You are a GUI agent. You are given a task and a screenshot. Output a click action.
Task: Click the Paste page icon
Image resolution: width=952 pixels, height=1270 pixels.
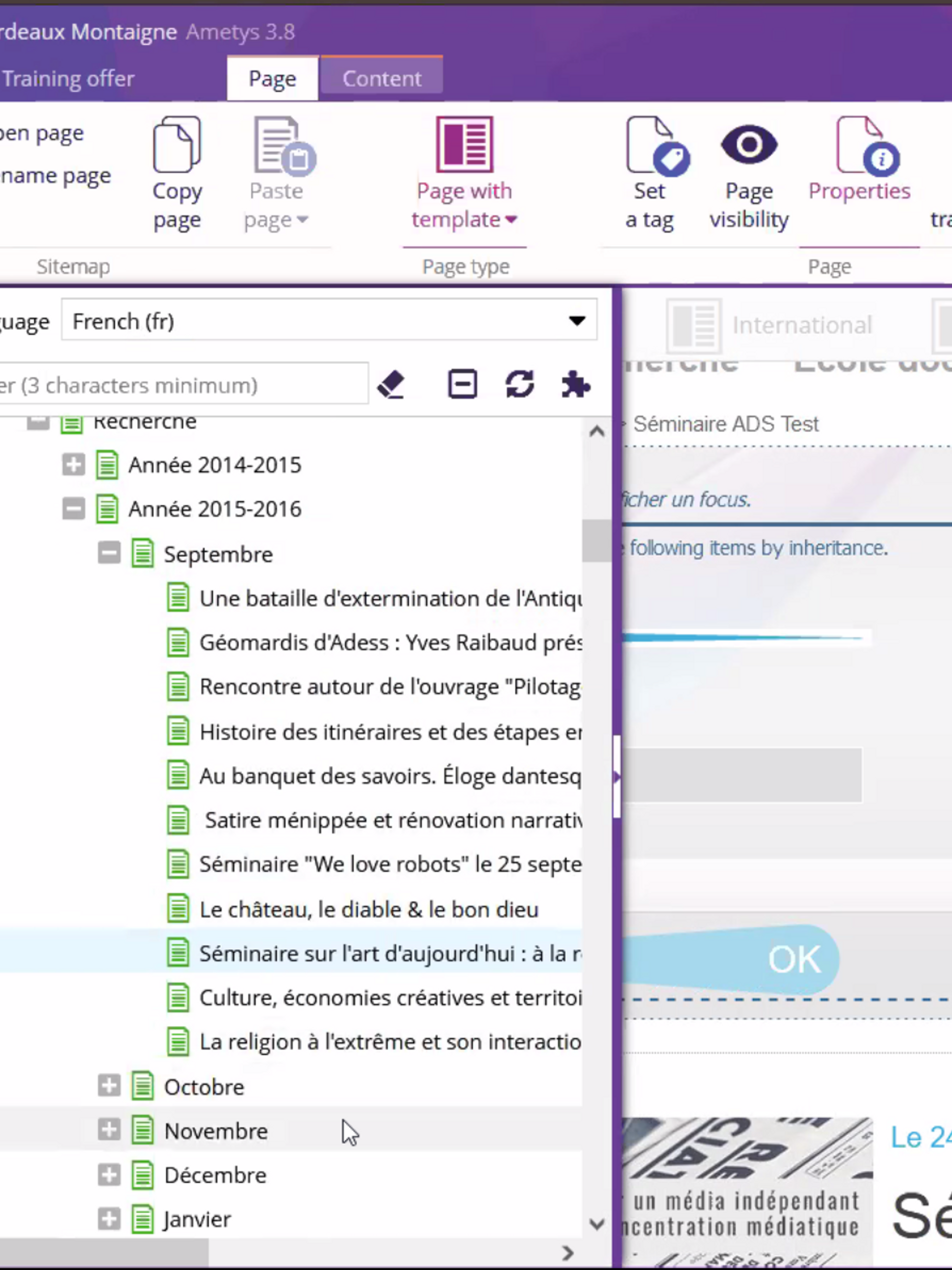[284, 146]
